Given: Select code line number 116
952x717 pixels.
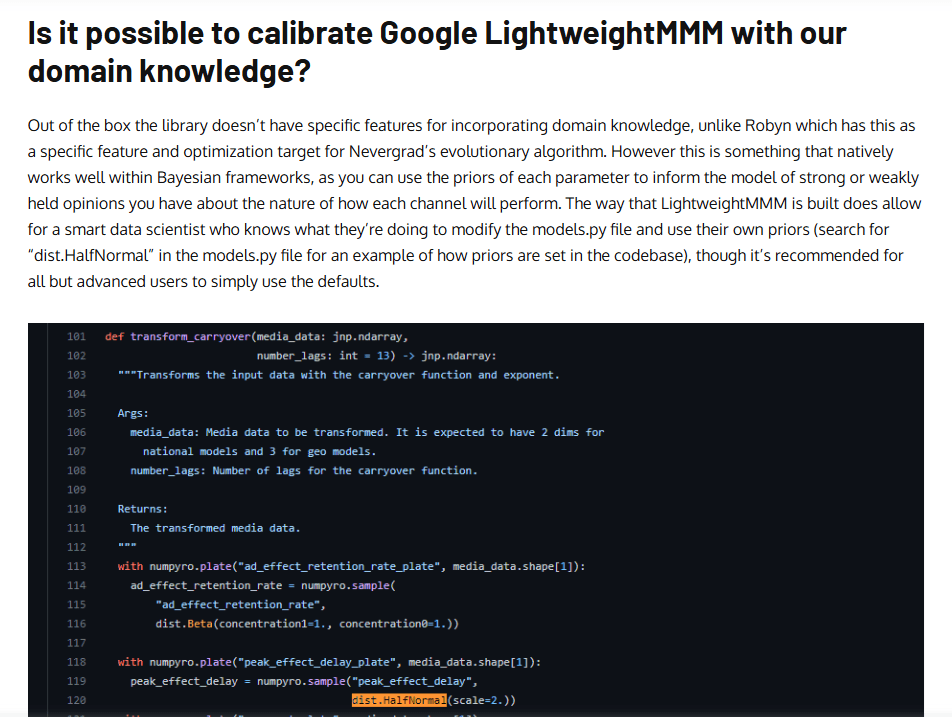Looking at the screenshot, I should [76, 624].
